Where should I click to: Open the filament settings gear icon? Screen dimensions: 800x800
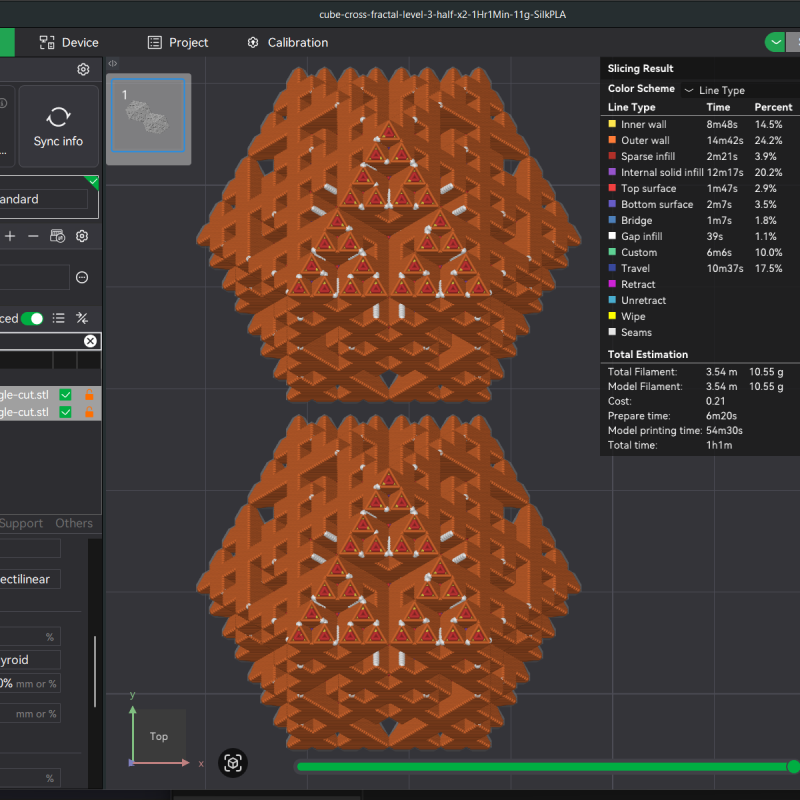[82, 236]
